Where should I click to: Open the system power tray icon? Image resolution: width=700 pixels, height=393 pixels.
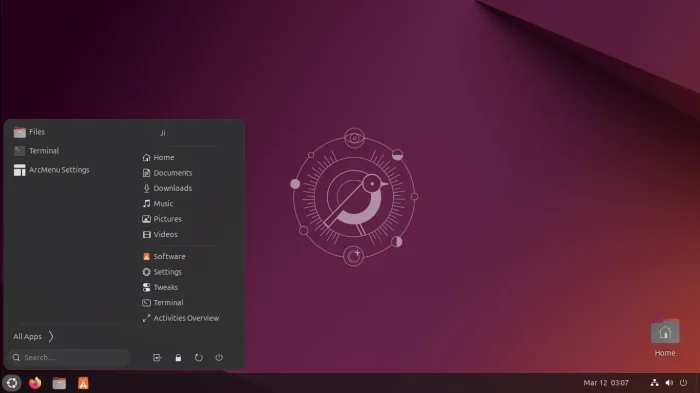[x=683, y=383]
